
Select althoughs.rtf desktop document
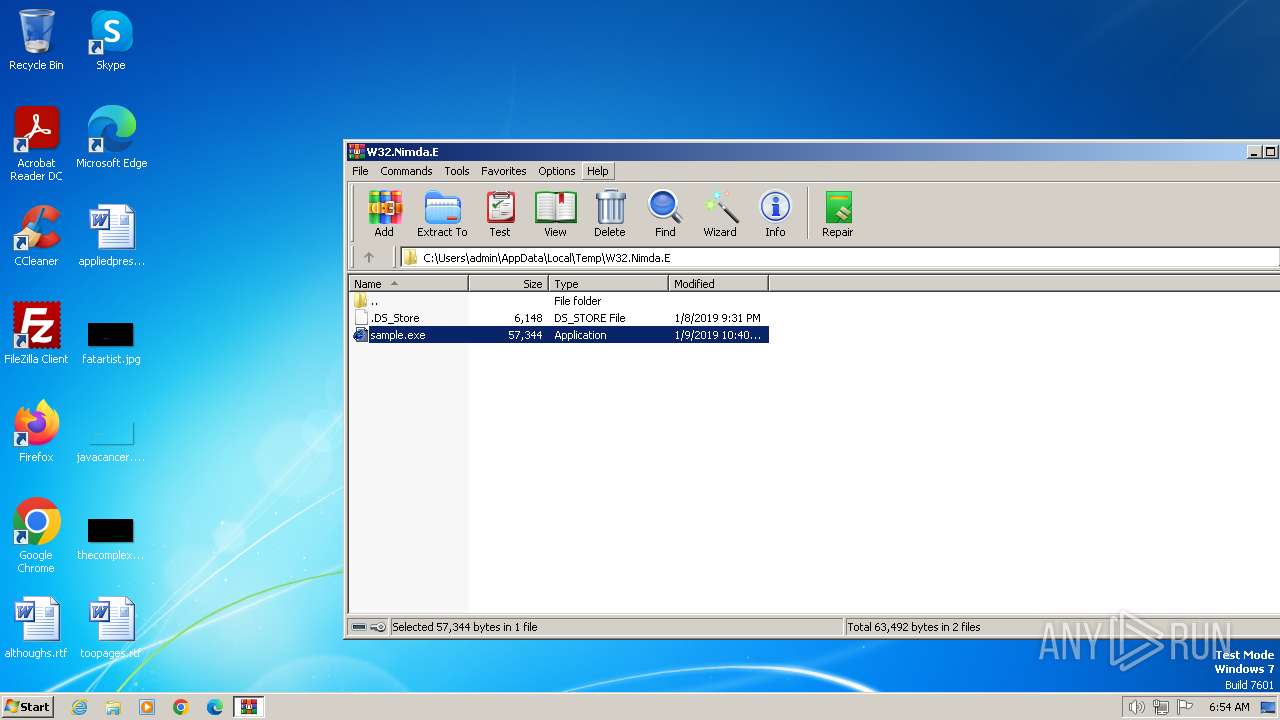coord(36,628)
